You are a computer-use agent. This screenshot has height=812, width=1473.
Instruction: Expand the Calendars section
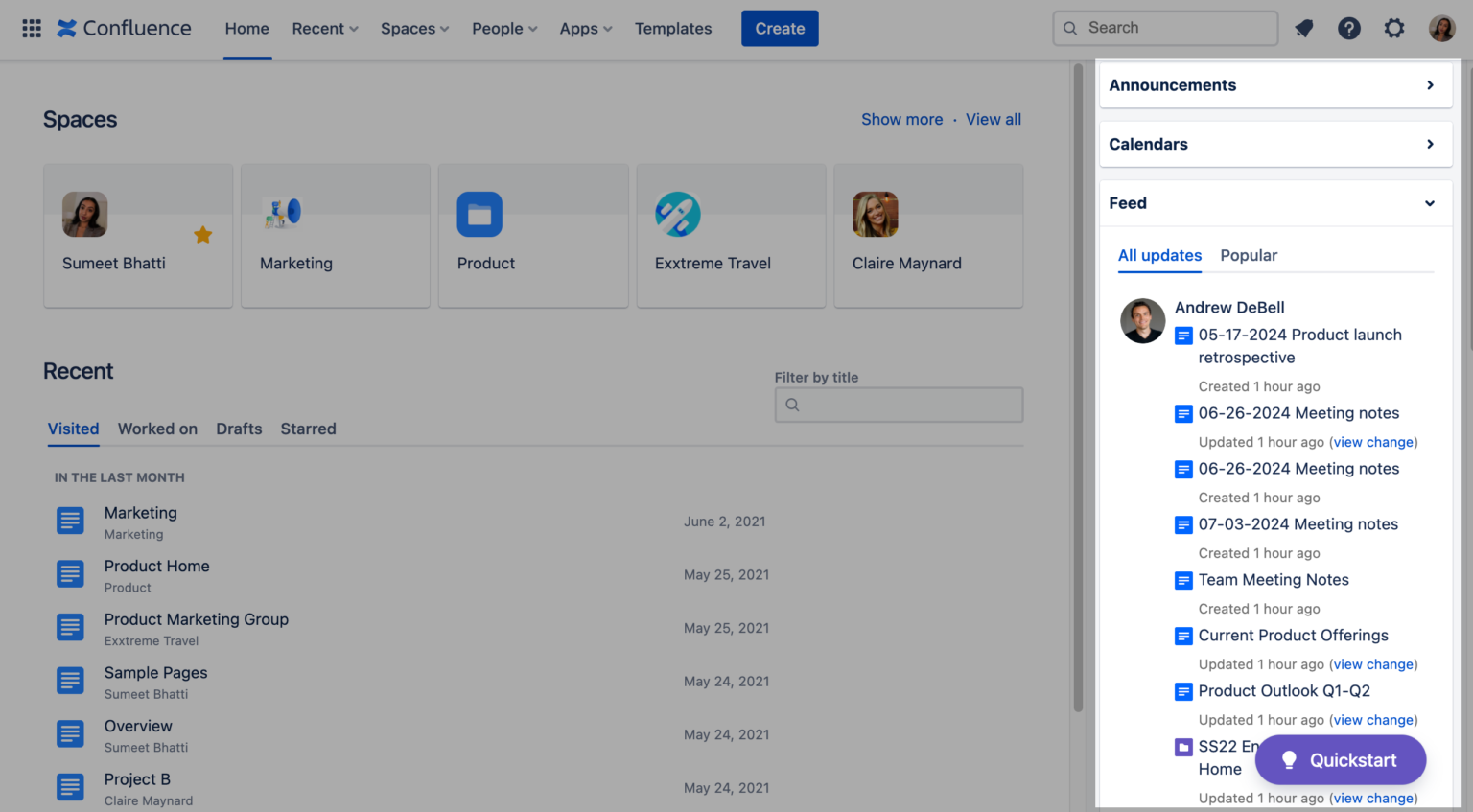1428,144
